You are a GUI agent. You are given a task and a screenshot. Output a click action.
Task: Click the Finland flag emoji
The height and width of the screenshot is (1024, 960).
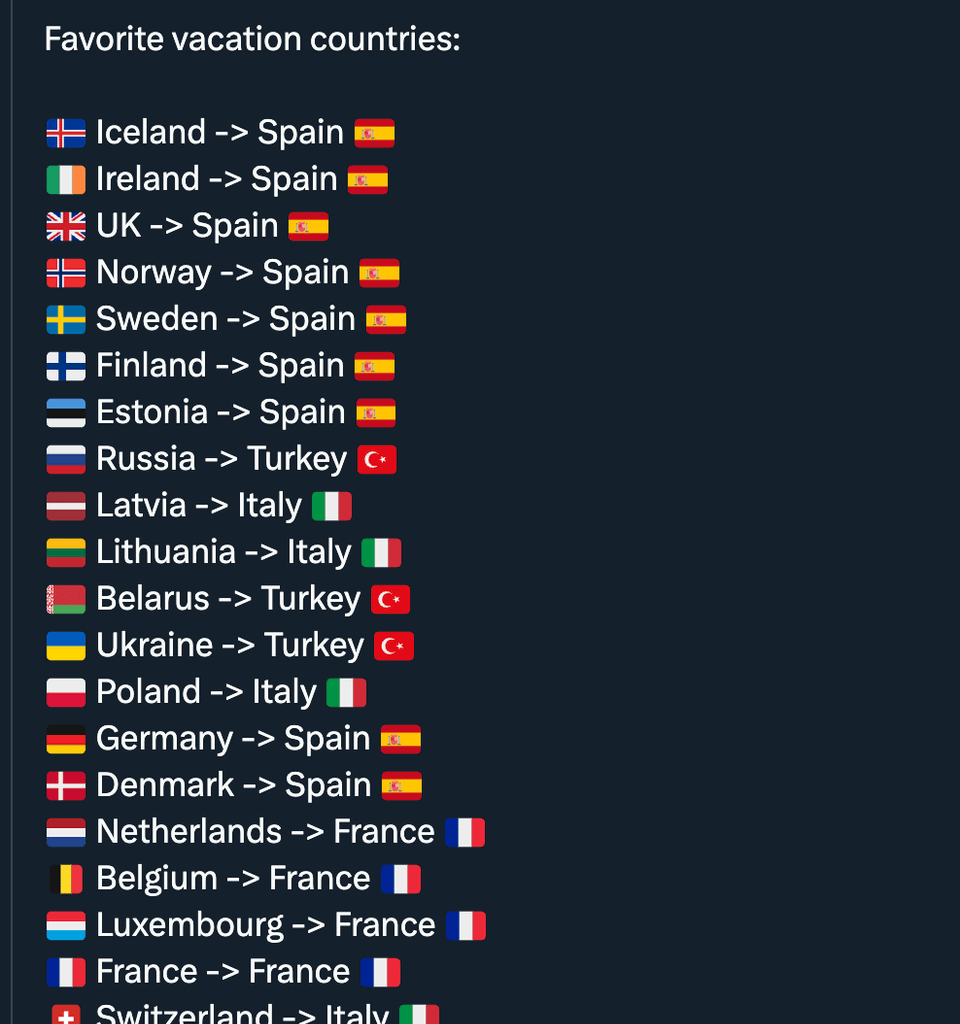click(x=66, y=366)
